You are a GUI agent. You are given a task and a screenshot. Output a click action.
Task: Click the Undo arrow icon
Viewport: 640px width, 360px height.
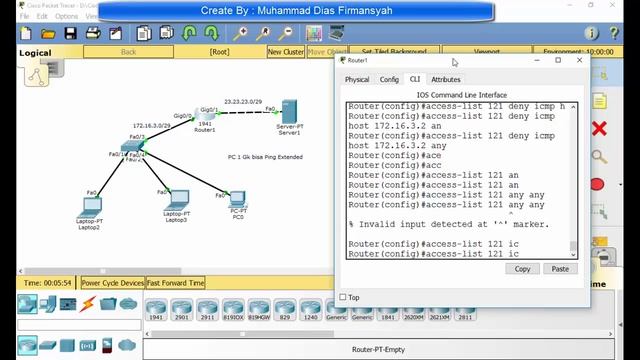(x=189, y=33)
